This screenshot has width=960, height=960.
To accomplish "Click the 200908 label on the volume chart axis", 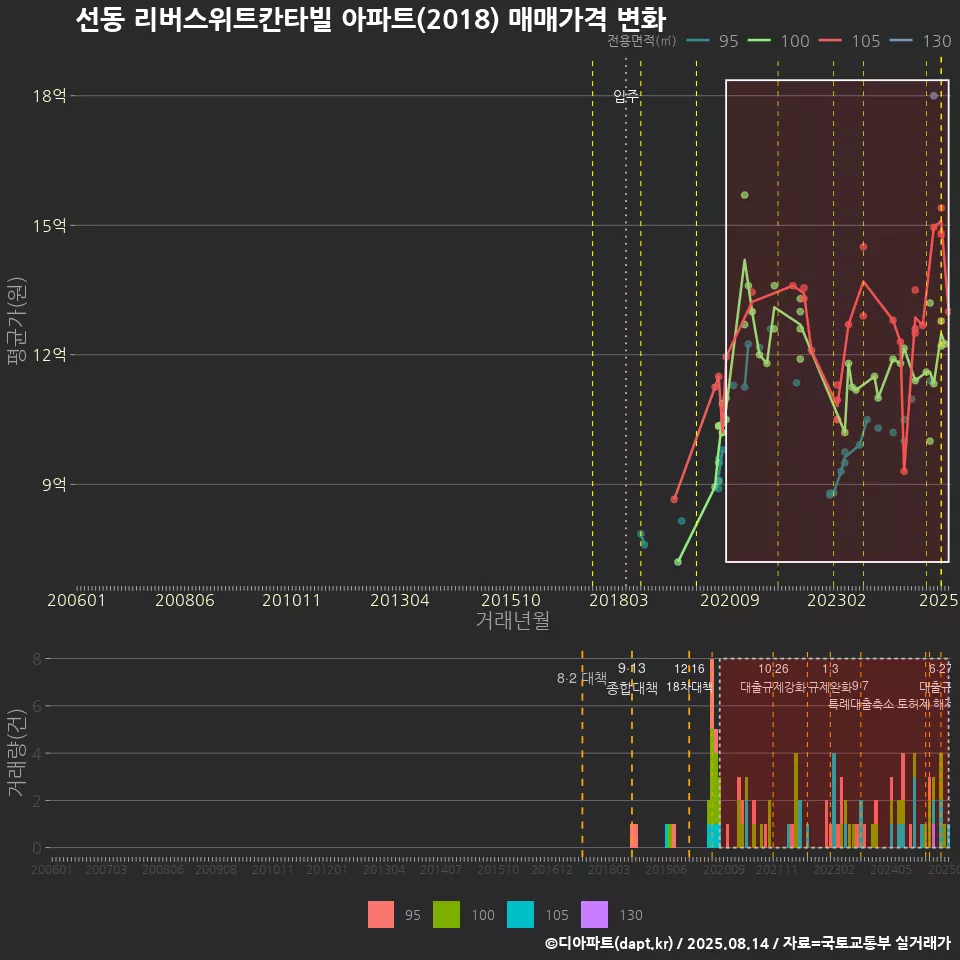I will point(216,869).
